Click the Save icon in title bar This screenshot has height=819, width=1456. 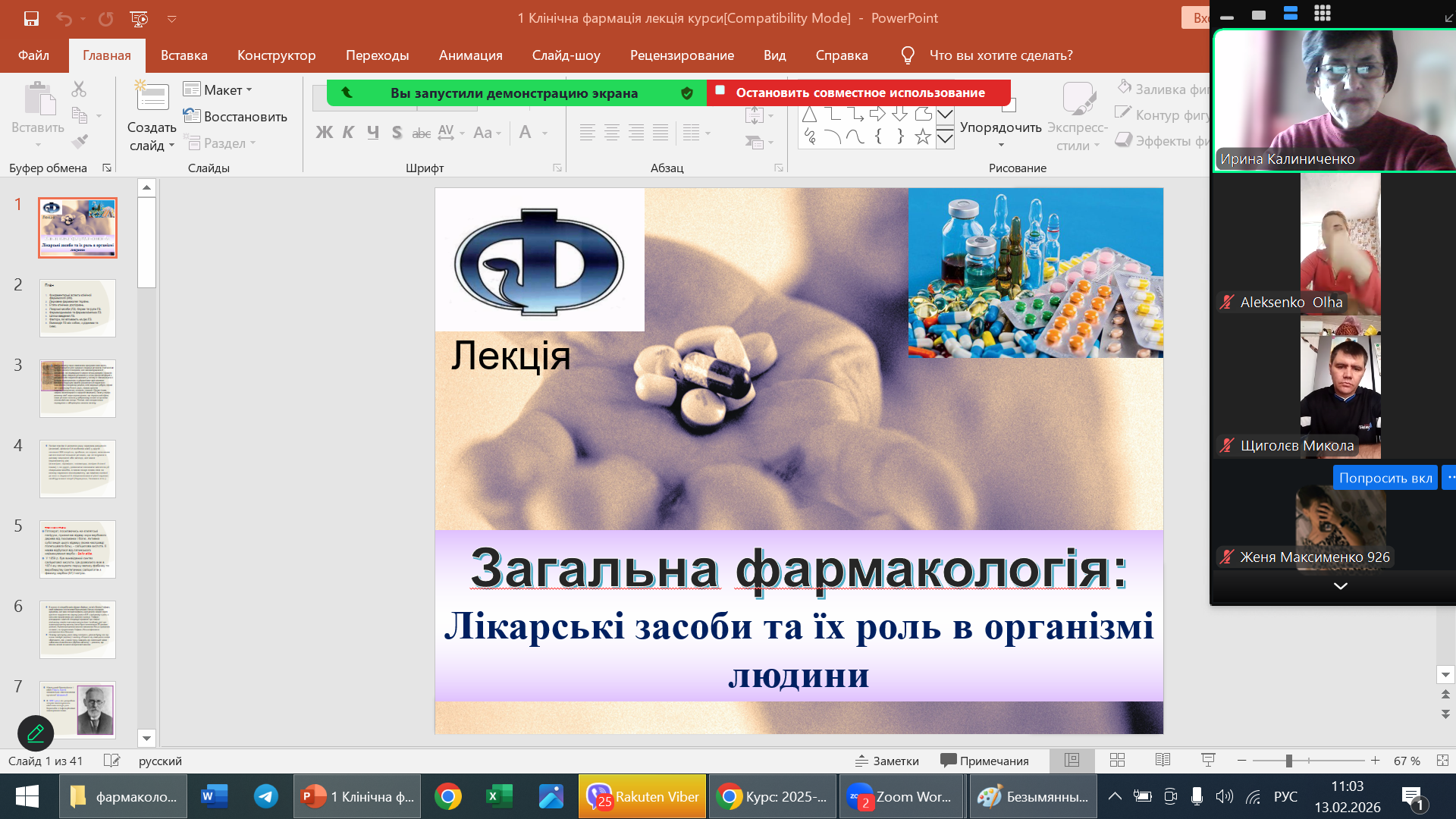click(x=31, y=18)
